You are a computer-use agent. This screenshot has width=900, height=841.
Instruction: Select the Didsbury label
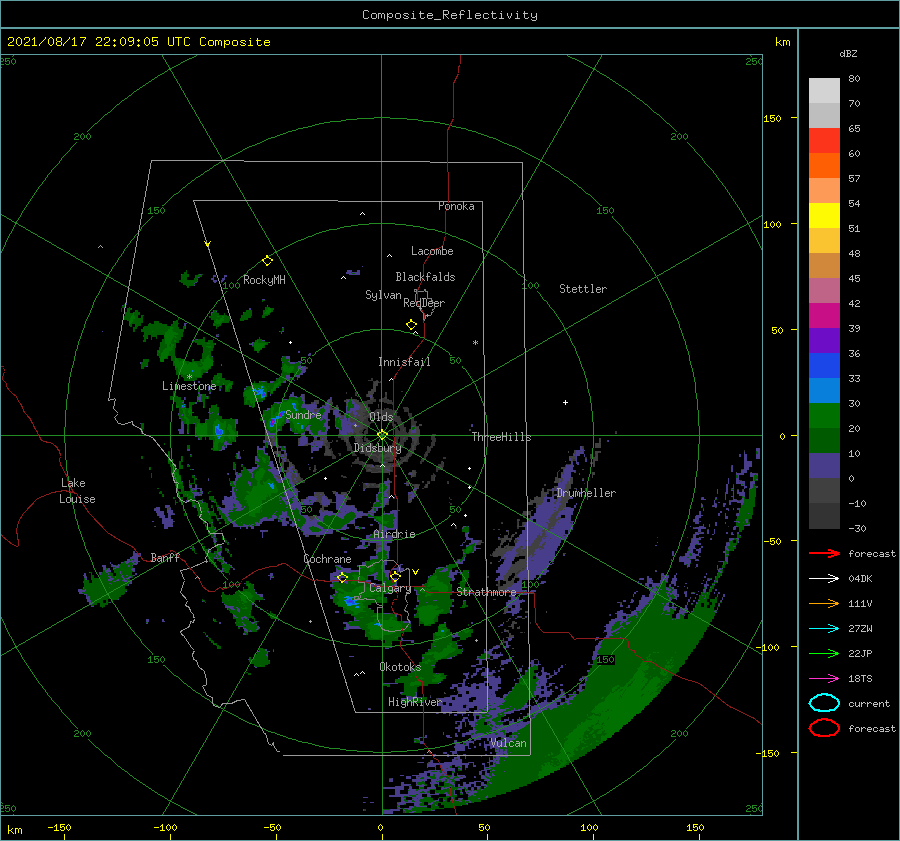pos(378,448)
